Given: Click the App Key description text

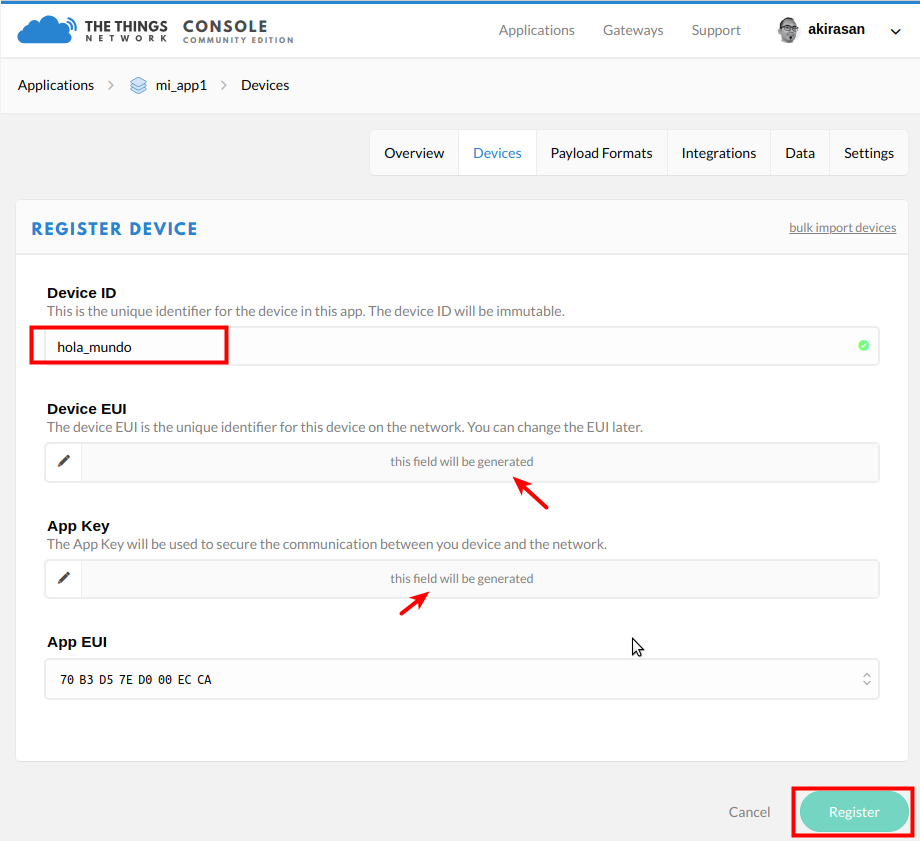Looking at the screenshot, I should [327, 544].
